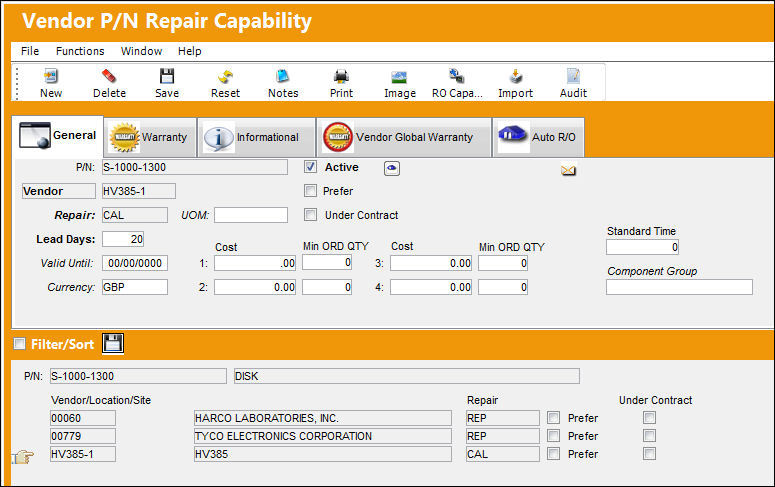Click the lower P/N field S-1000-1300
775x487 pixels.
[138, 376]
